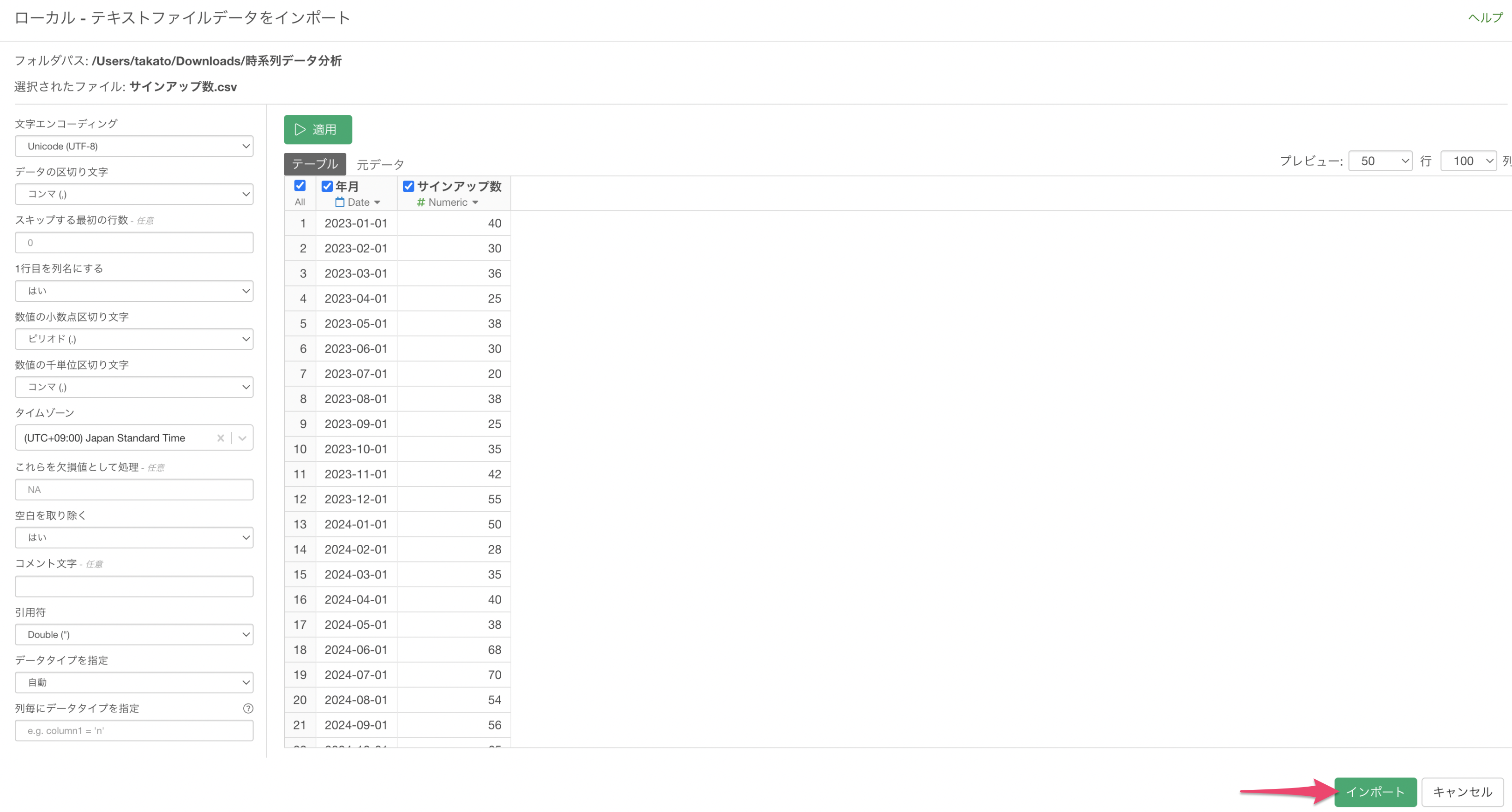This screenshot has height=812, width=1512.
Task: Uncheck the 年月 column checkbox
Action: (x=328, y=186)
